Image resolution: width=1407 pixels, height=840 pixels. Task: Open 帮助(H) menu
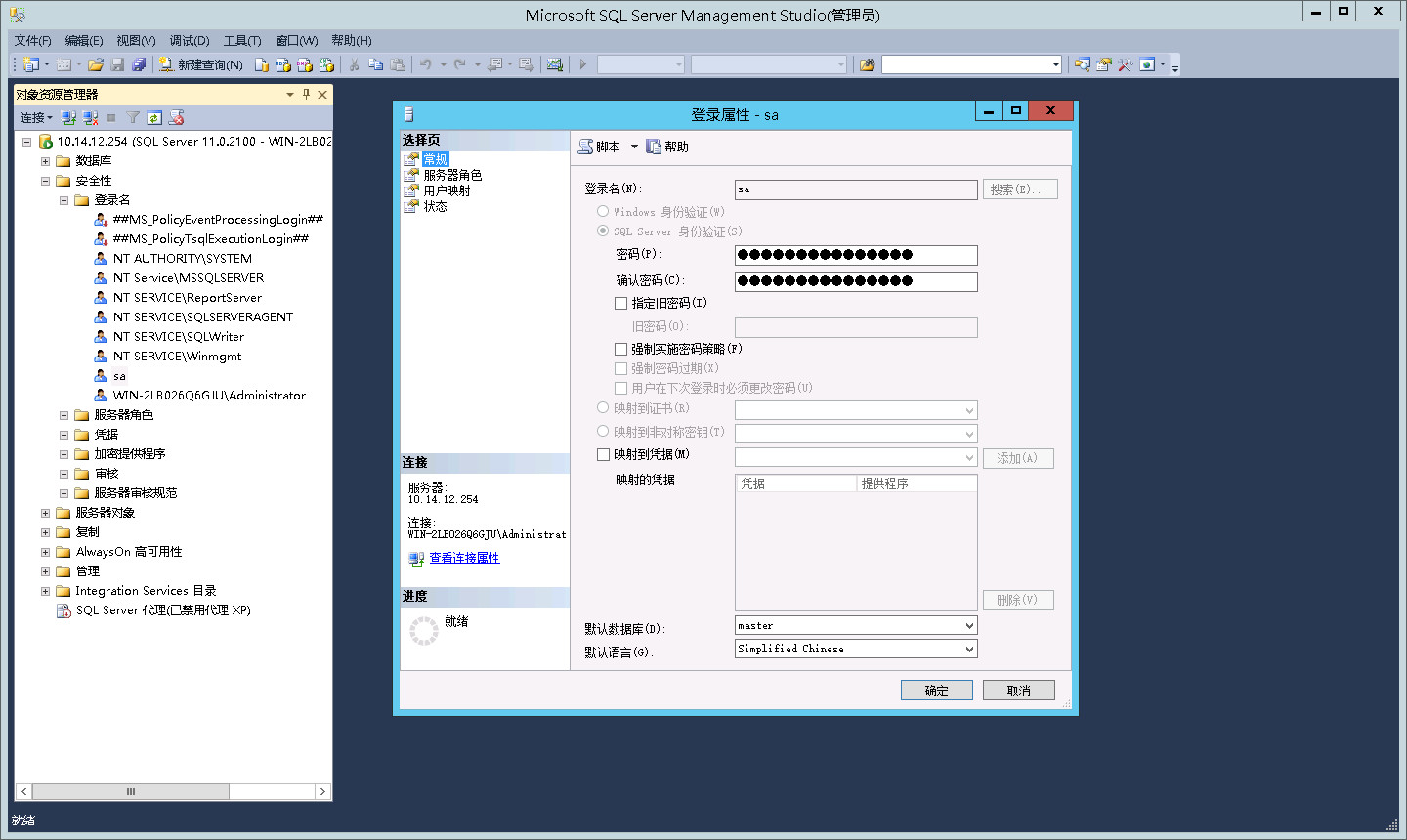(x=352, y=40)
